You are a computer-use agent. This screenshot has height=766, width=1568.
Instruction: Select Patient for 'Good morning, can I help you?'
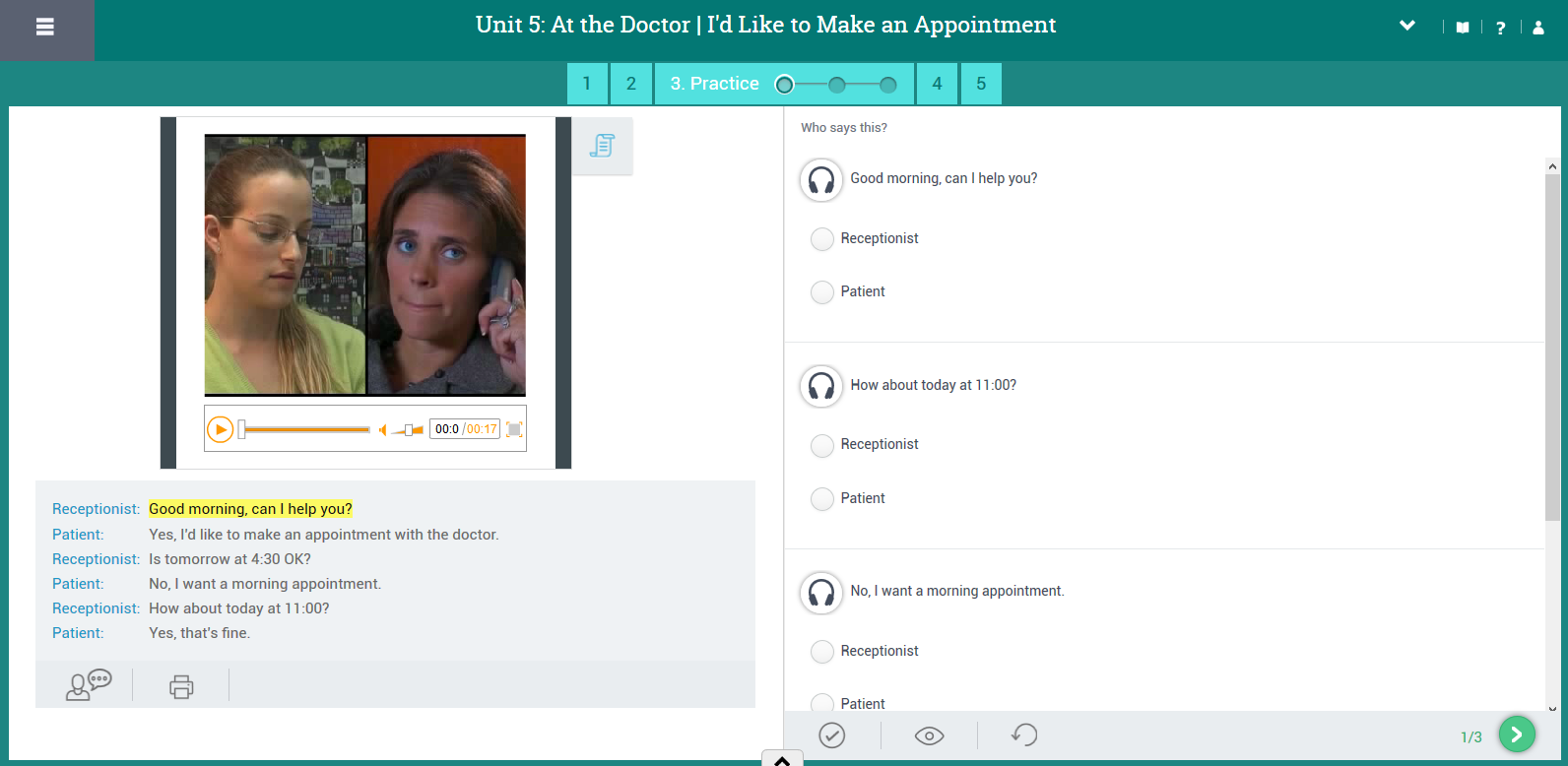822,292
